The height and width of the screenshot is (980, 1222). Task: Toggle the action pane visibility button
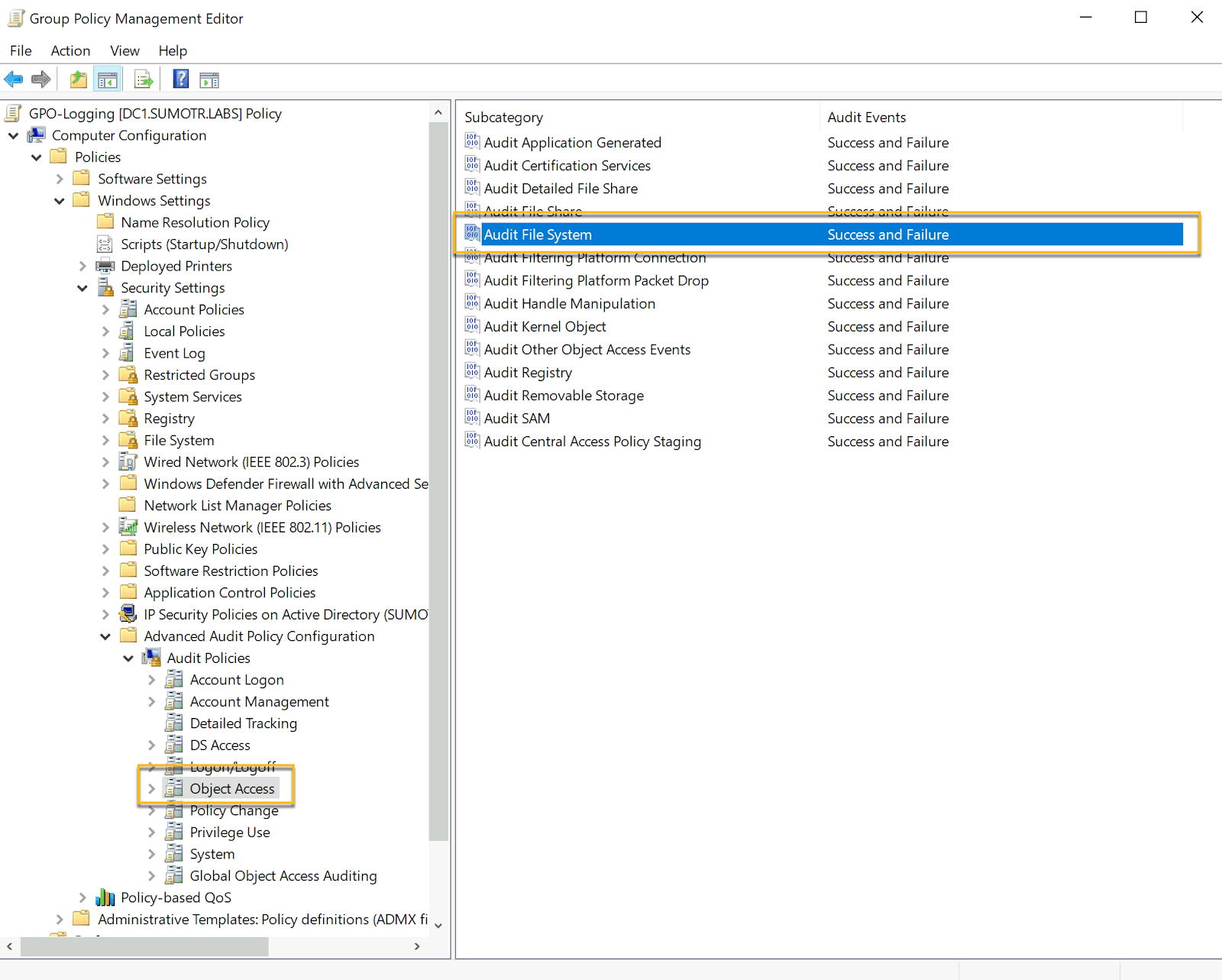point(209,79)
